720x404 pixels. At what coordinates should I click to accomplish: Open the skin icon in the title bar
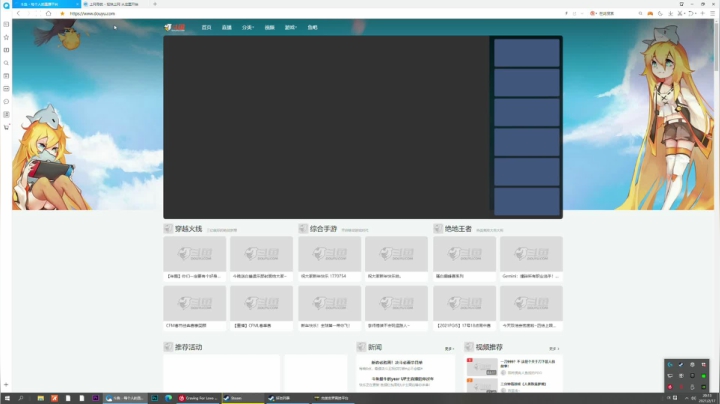pos(681,4)
